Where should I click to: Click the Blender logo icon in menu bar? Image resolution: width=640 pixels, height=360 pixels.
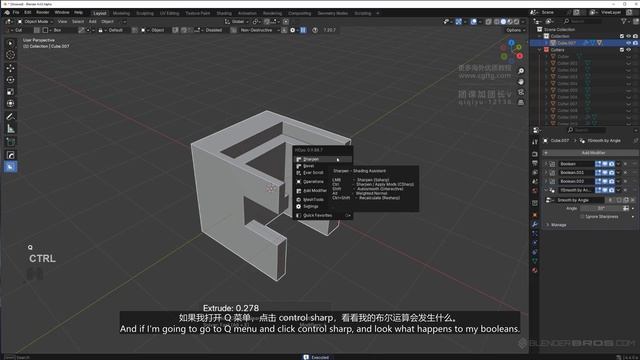pos(7,13)
